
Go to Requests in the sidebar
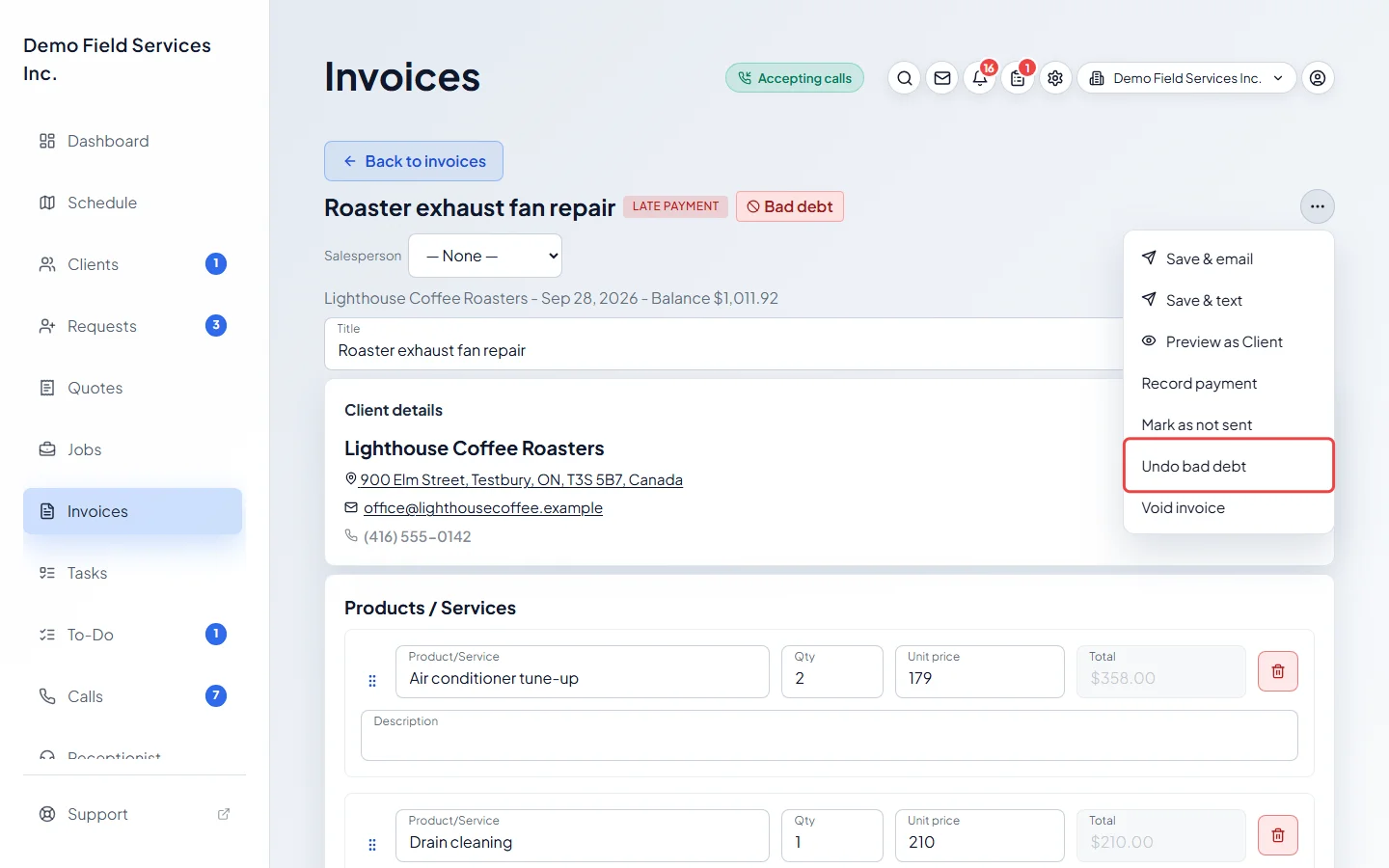tap(133, 326)
